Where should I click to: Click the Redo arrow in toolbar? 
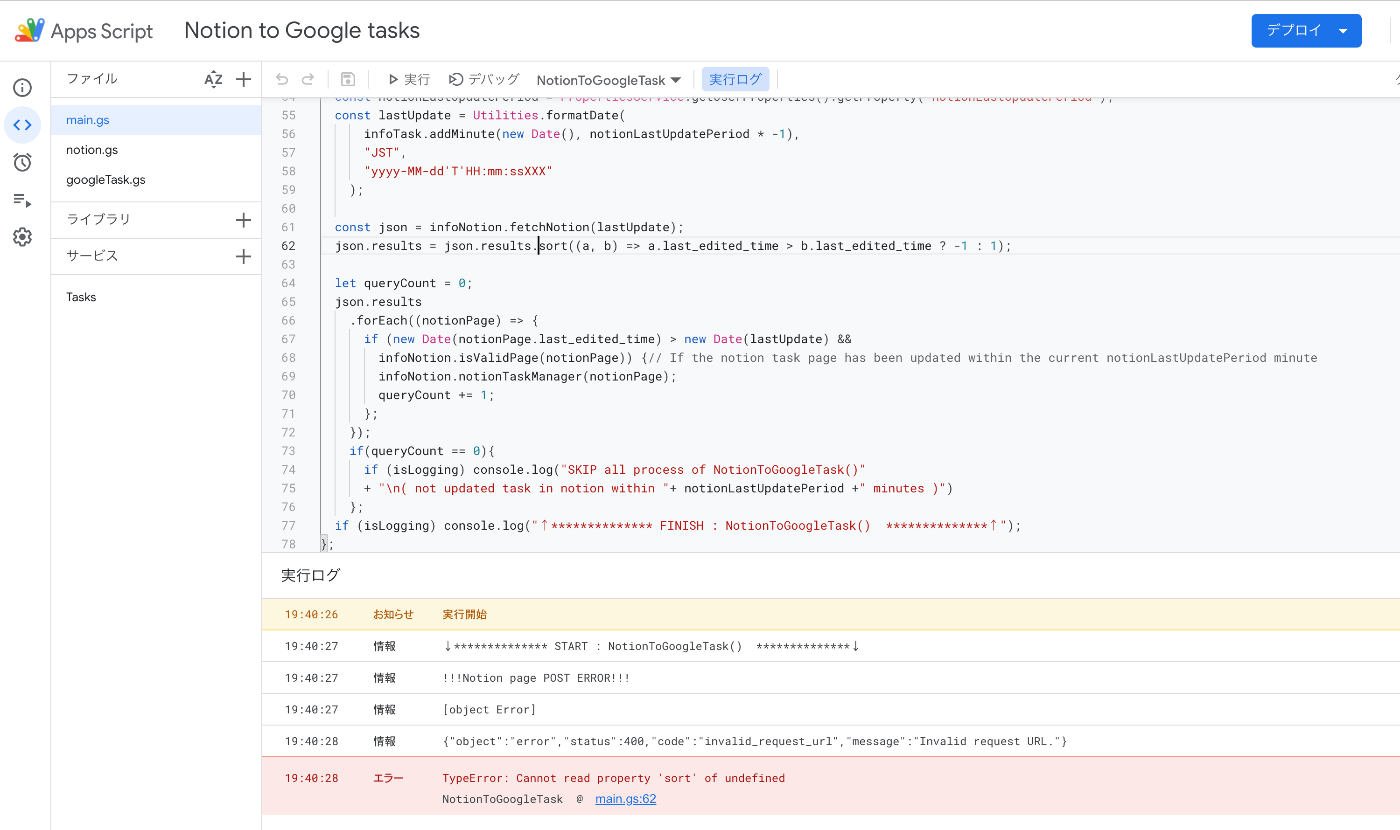(x=308, y=80)
